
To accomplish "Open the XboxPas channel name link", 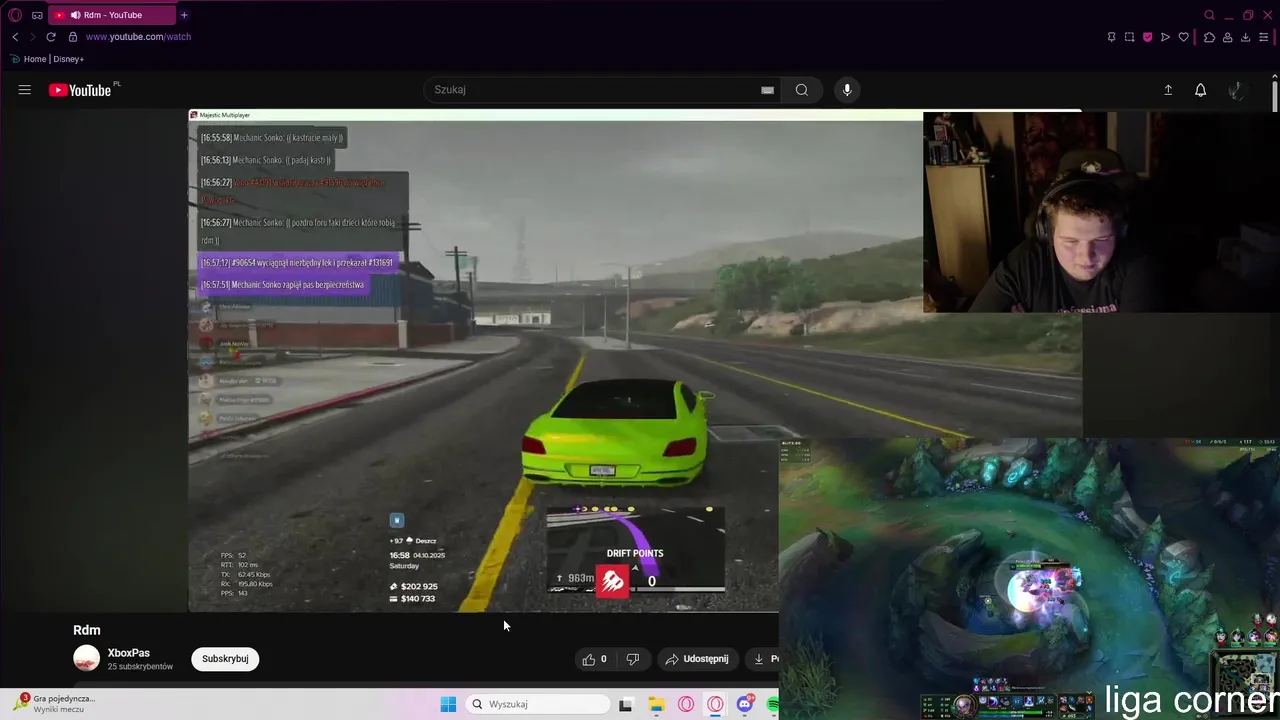I will pyautogui.click(x=129, y=653).
